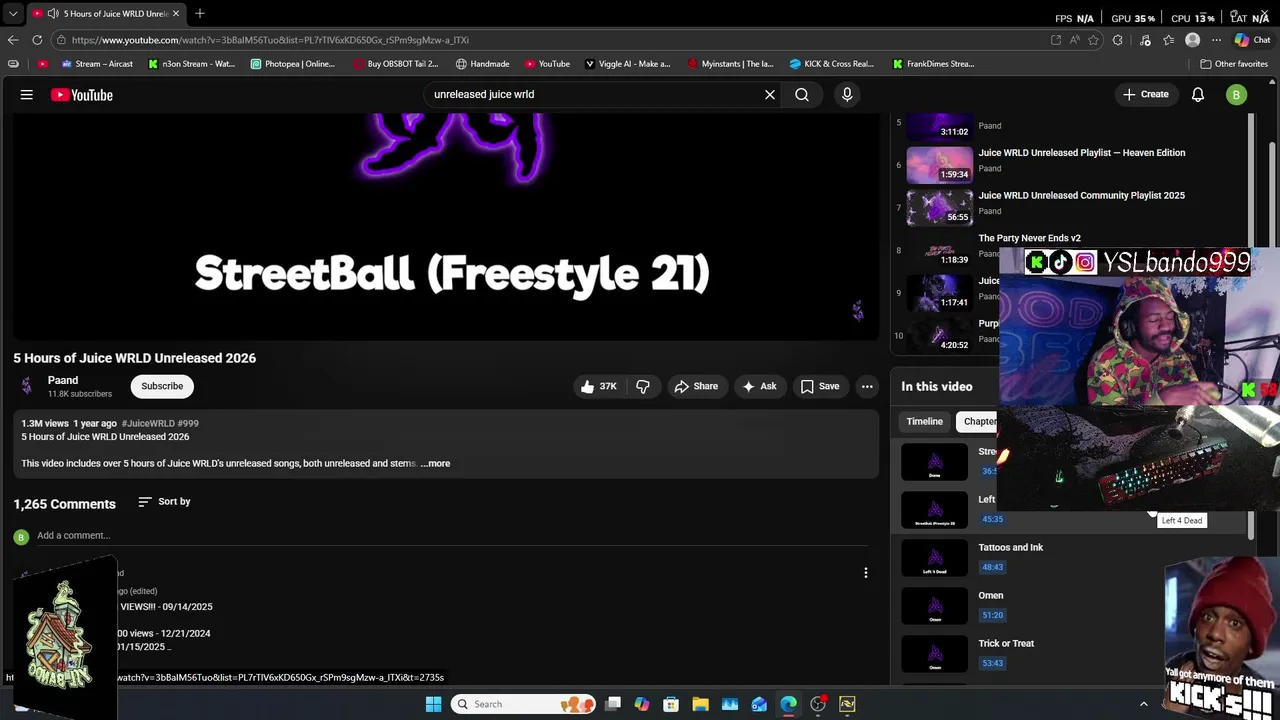Screen dimensions: 1280x720
Task: Jump to the Omen chapter at 51:20
Action: (x=992, y=615)
